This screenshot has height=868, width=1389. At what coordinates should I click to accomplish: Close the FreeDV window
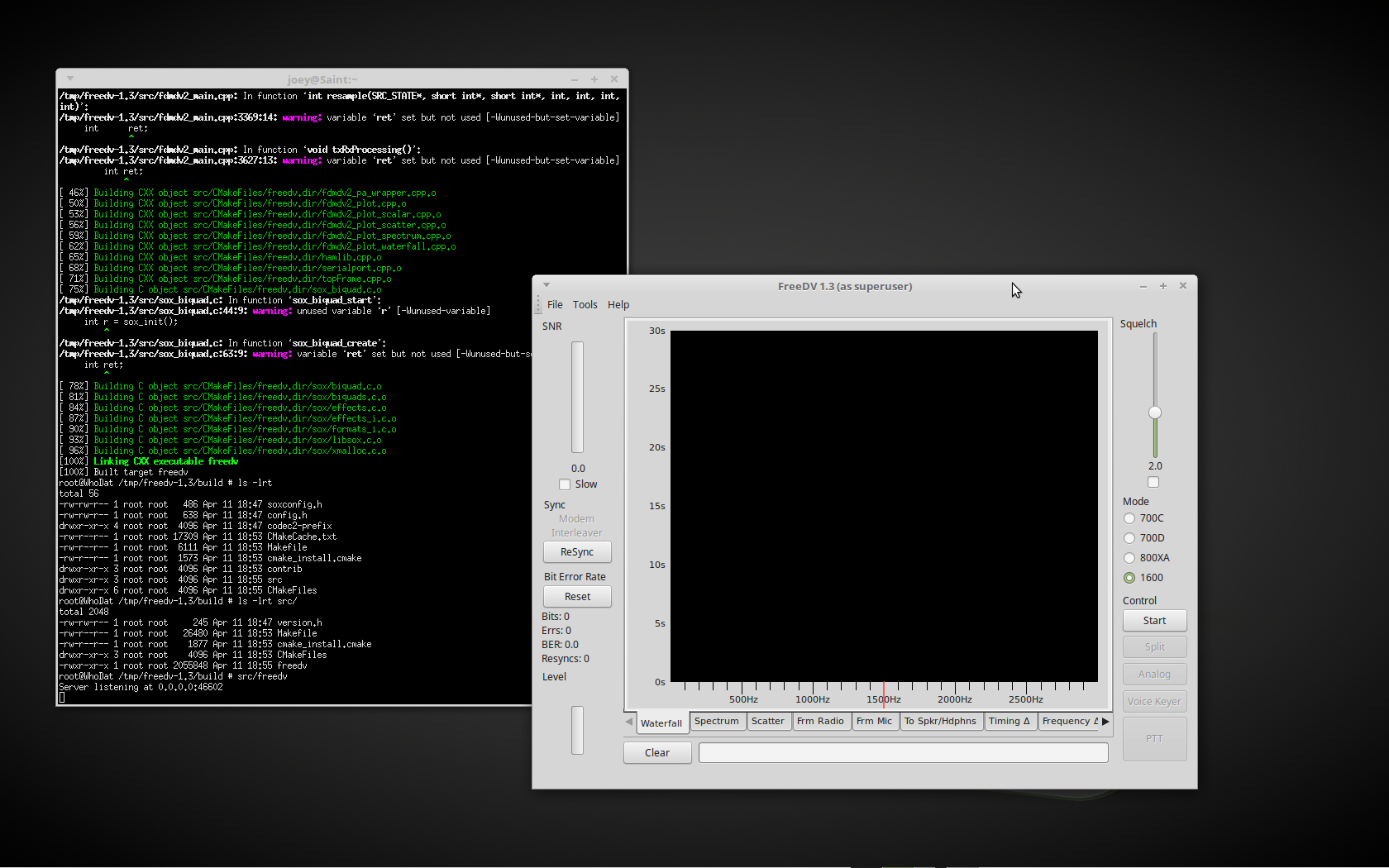point(1182,286)
